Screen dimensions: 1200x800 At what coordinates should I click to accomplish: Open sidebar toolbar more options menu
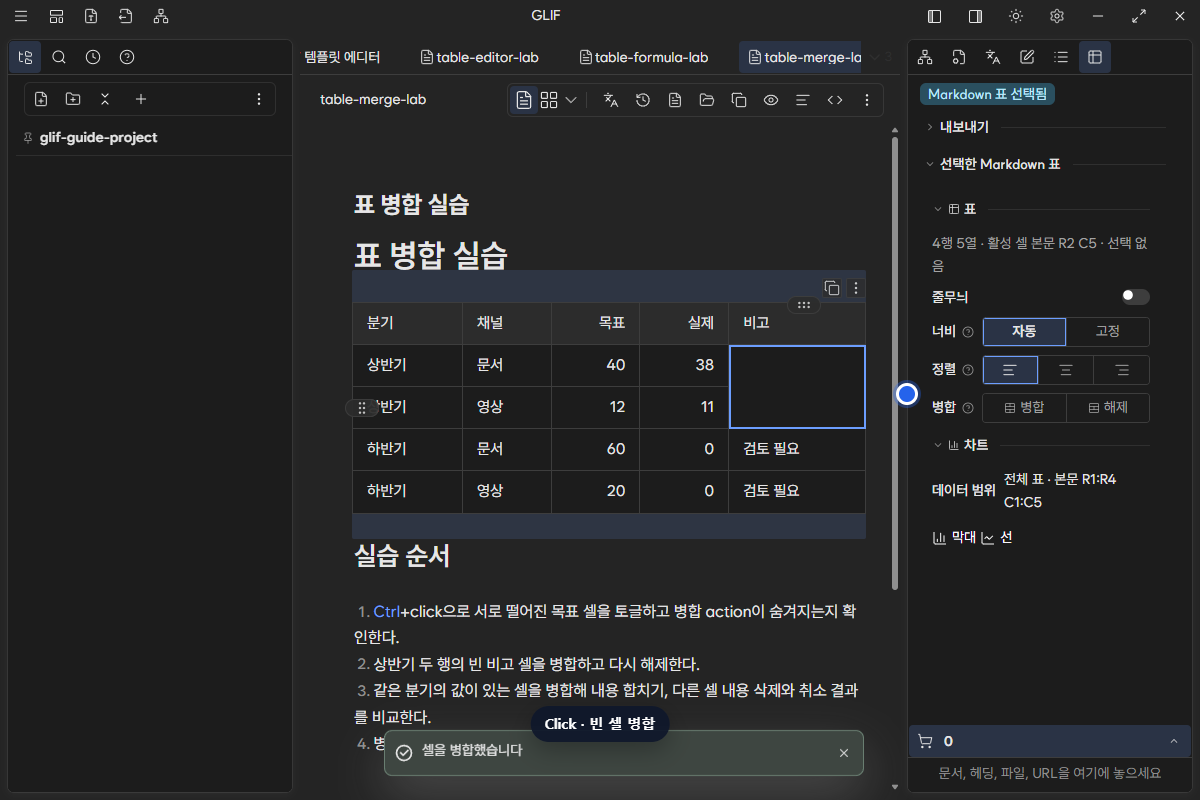[259, 99]
